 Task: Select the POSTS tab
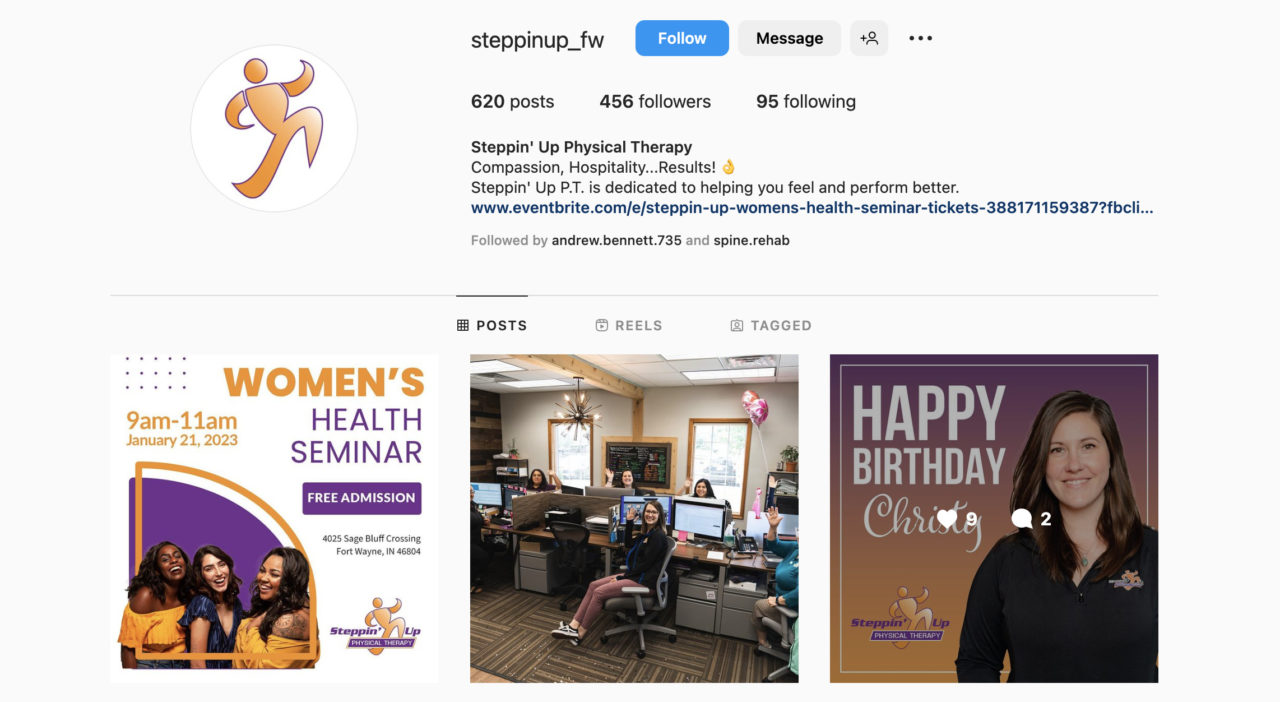click(492, 325)
